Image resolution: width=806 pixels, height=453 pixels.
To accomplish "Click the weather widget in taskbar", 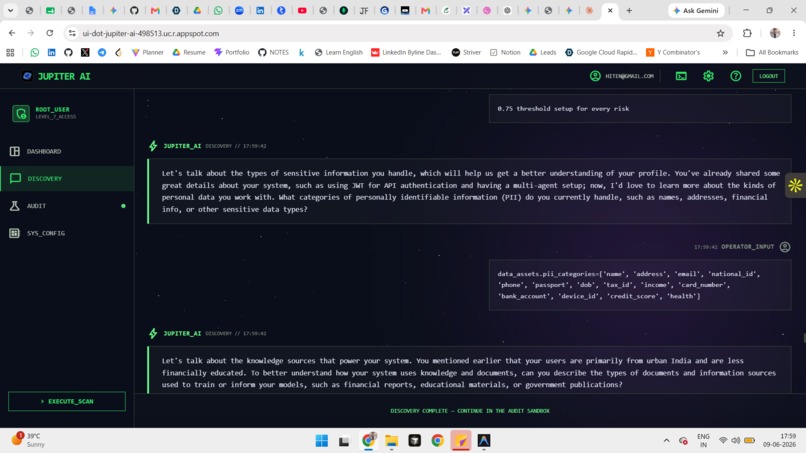I will tap(29, 440).
